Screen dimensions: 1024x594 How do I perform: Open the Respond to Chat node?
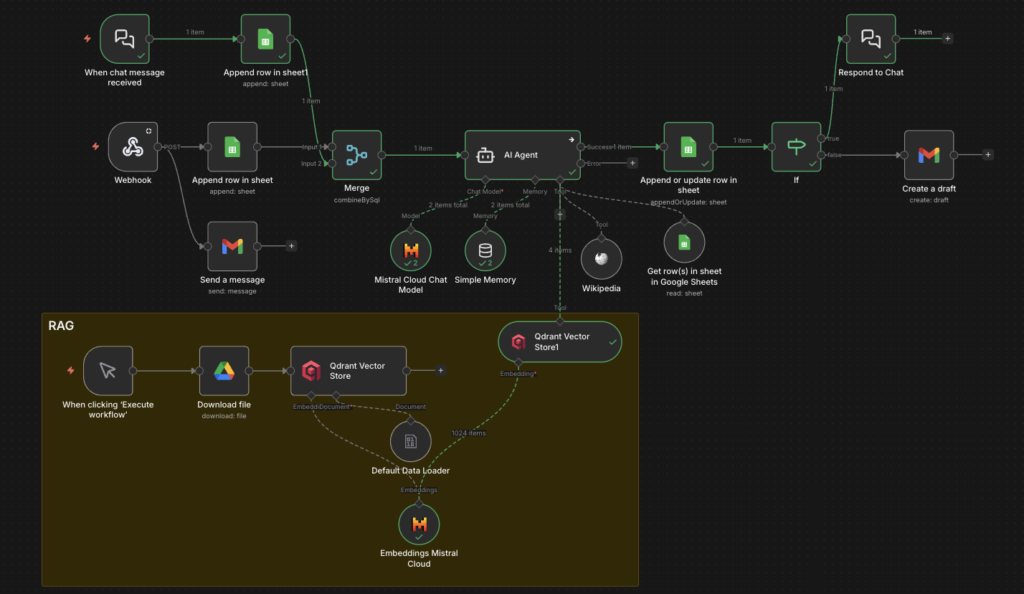click(870, 39)
